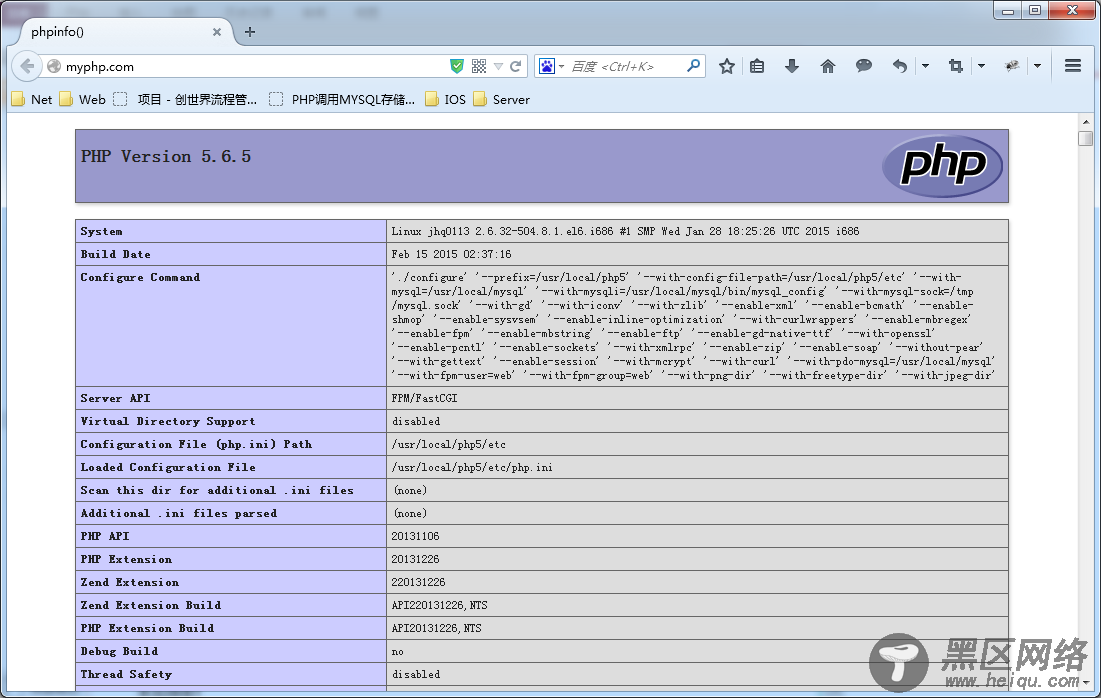The image size is (1101, 698).
Task: Click the Zend Extension Build label
Action: point(150,605)
